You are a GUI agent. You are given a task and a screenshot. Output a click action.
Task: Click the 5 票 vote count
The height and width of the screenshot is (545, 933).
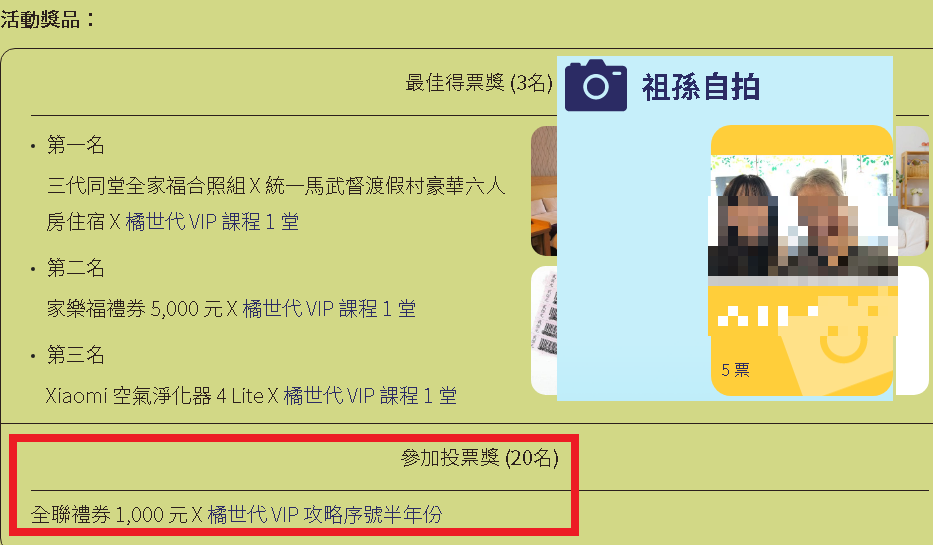[735, 370]
